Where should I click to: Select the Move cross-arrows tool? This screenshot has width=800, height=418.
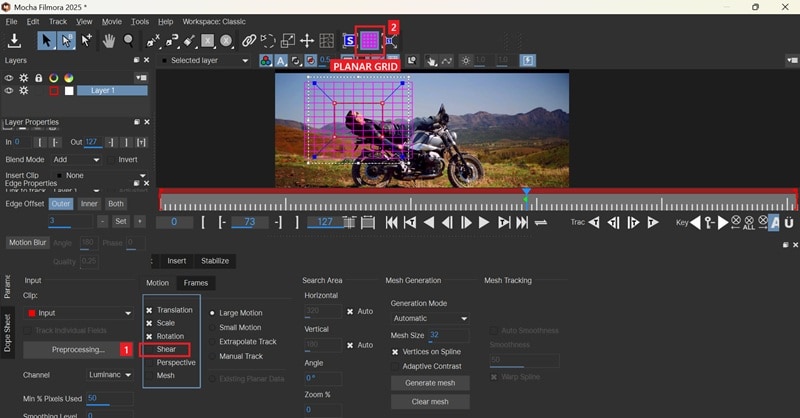pos(307,41)
